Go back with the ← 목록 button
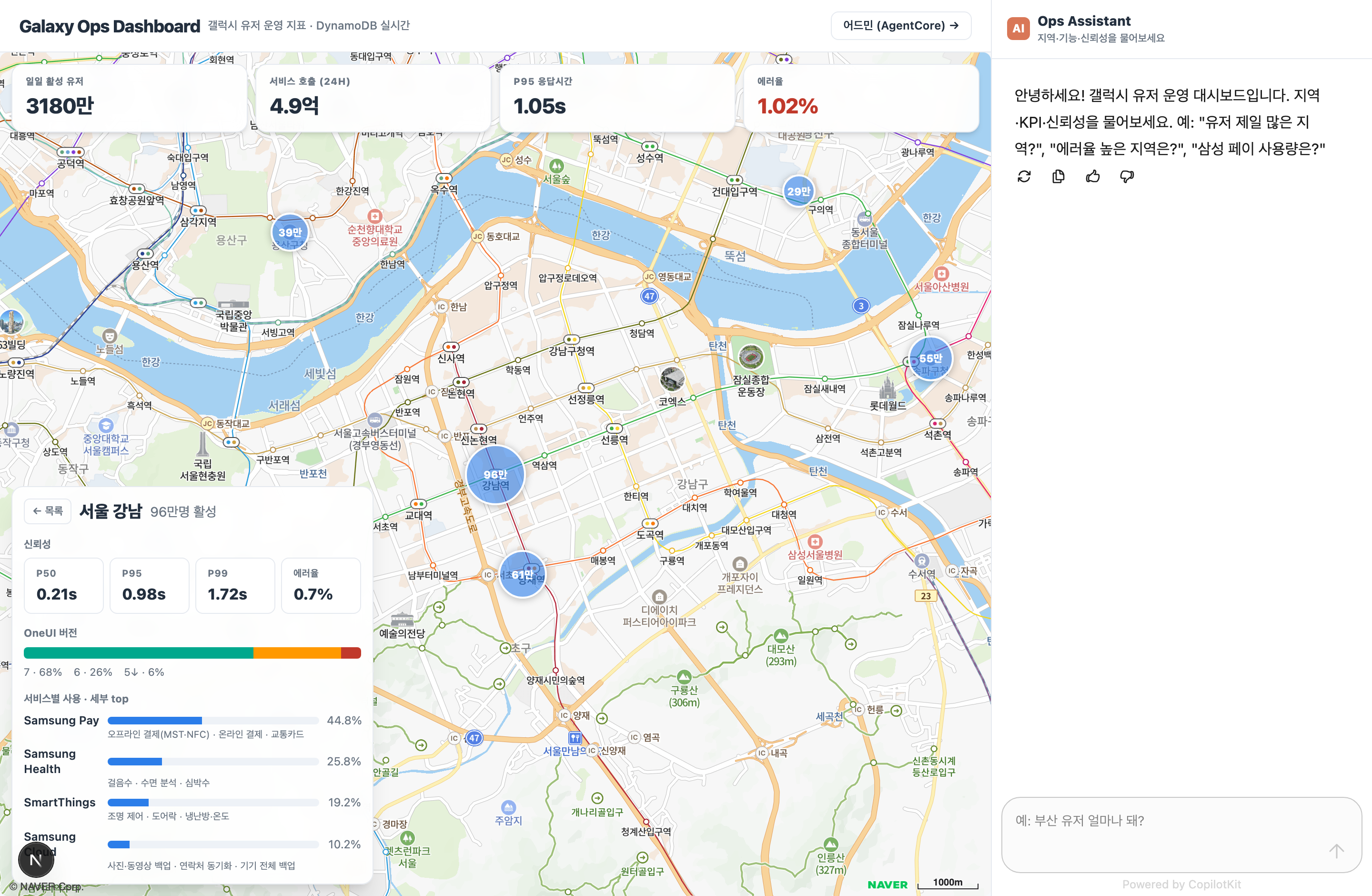Screen dimensions: 1372x896 pyautogui.click(x=48, y=511)
